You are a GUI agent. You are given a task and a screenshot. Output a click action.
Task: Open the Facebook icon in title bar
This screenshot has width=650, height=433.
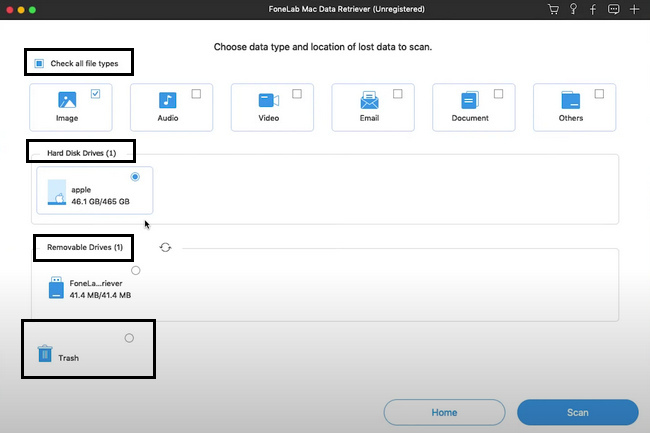click(x=593, y=9)
